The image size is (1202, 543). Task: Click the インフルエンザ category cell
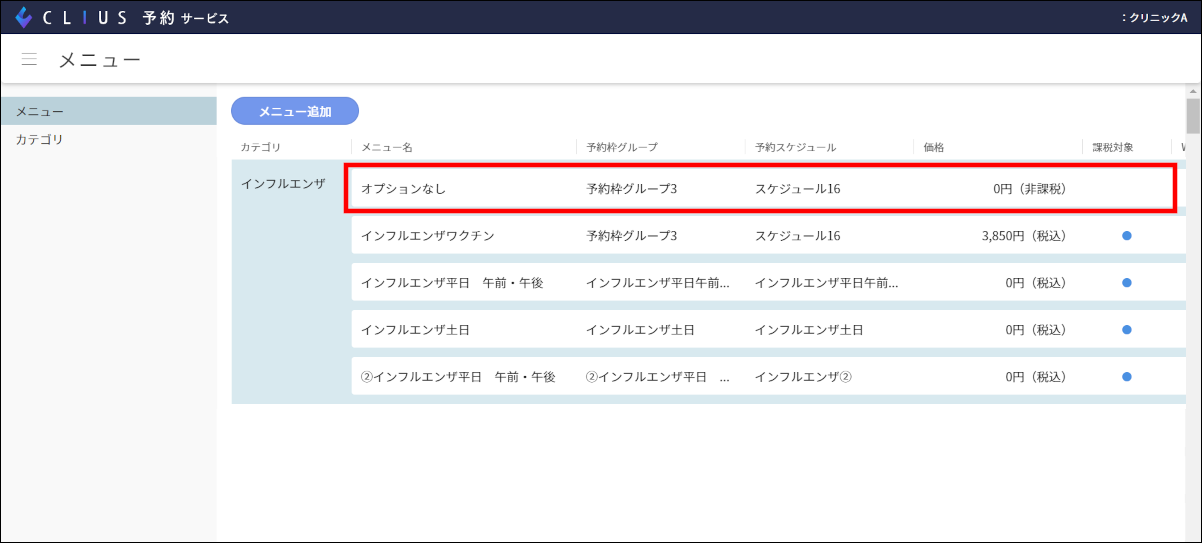tap(283, 184)
